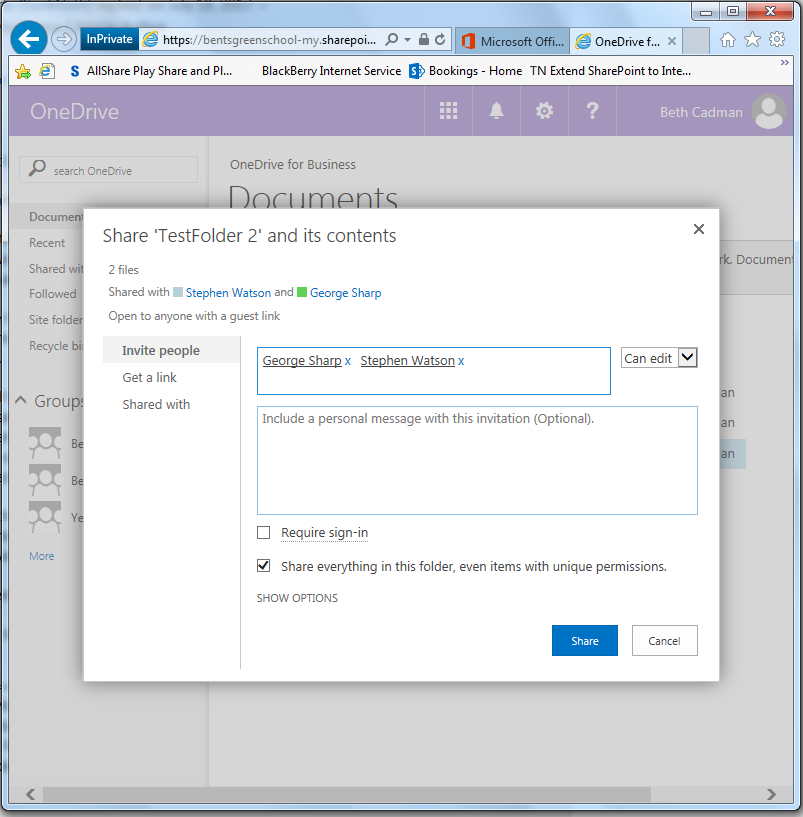Open the Favorites star icon
This screenshot has height=817, width=803.
click(752, 40)
